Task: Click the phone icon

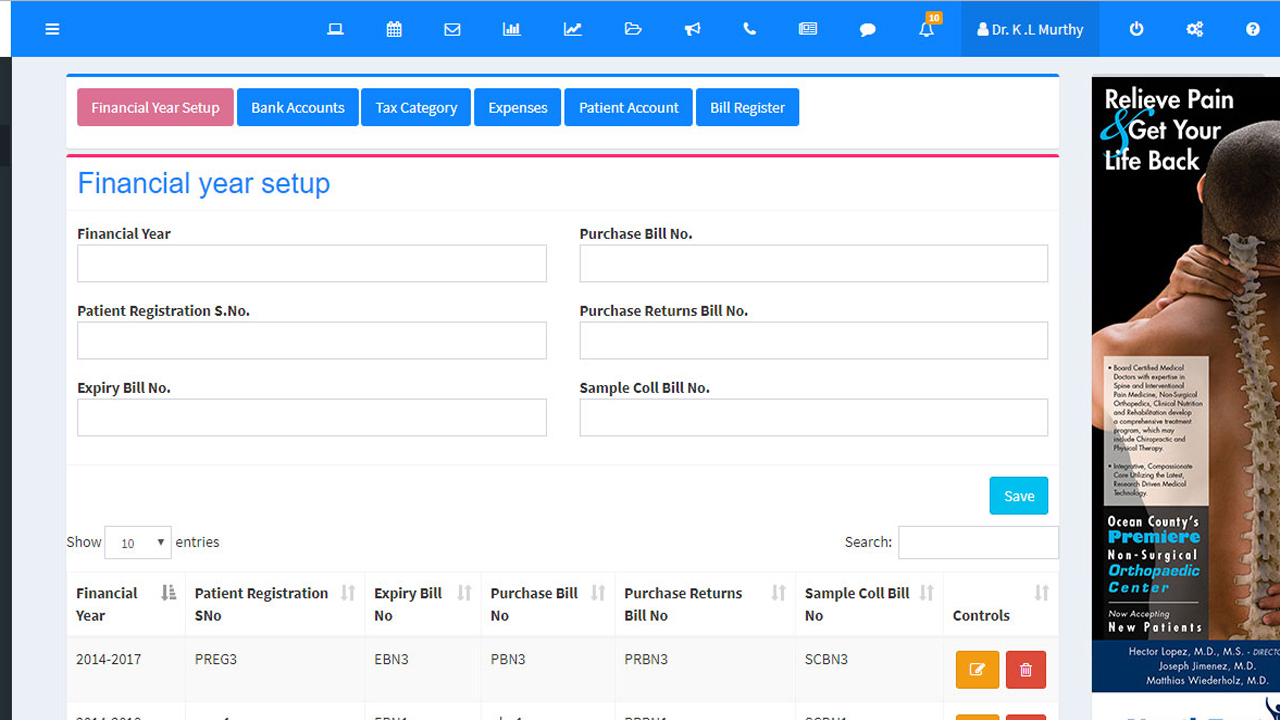Action: coord(749,29)
